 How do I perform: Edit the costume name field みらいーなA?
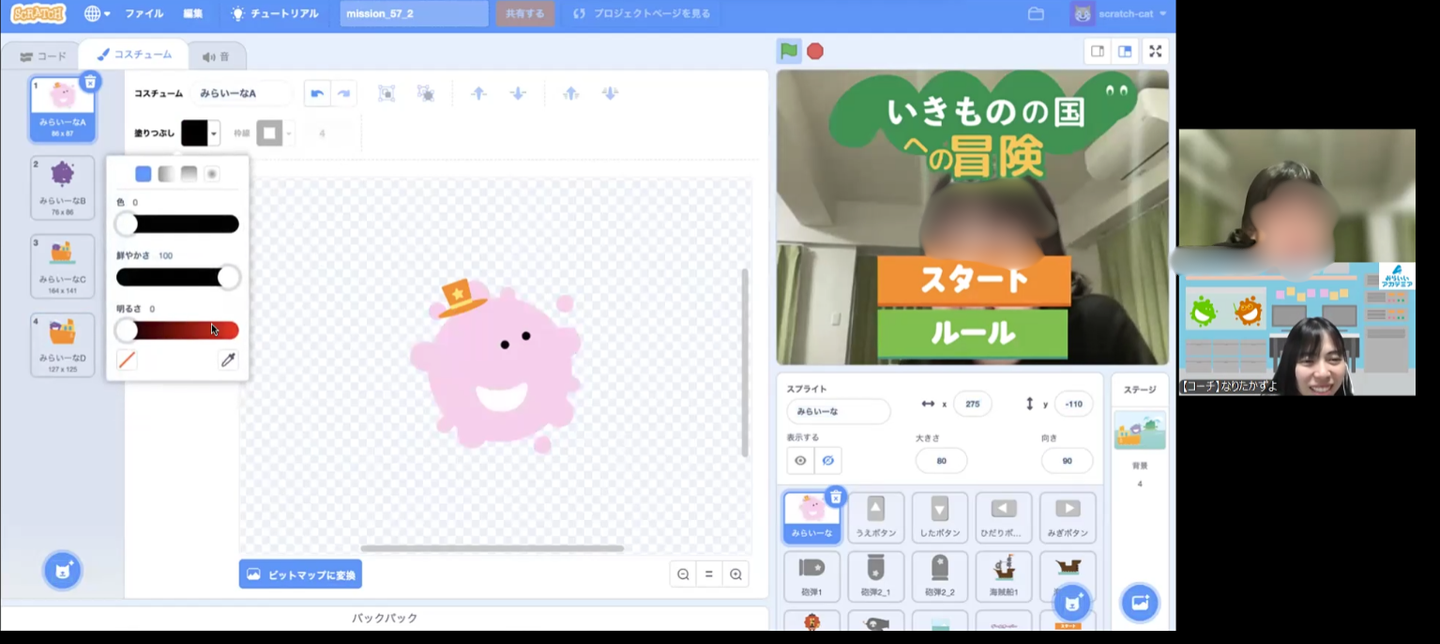pyautogui.click(x=240, y=93)
